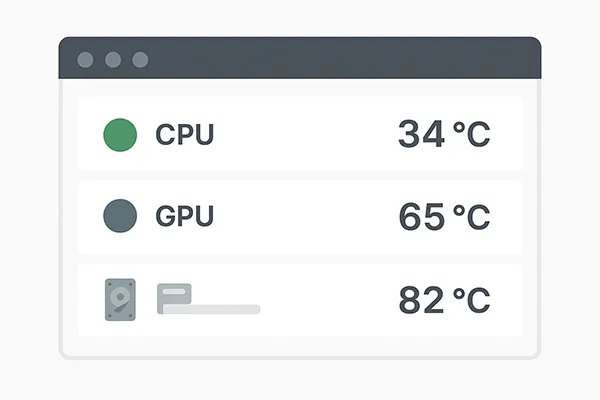Click the green CPU status indicator
Image resolution: width=600 pixels, height=400 pixels.
click(x=120, y=134)
